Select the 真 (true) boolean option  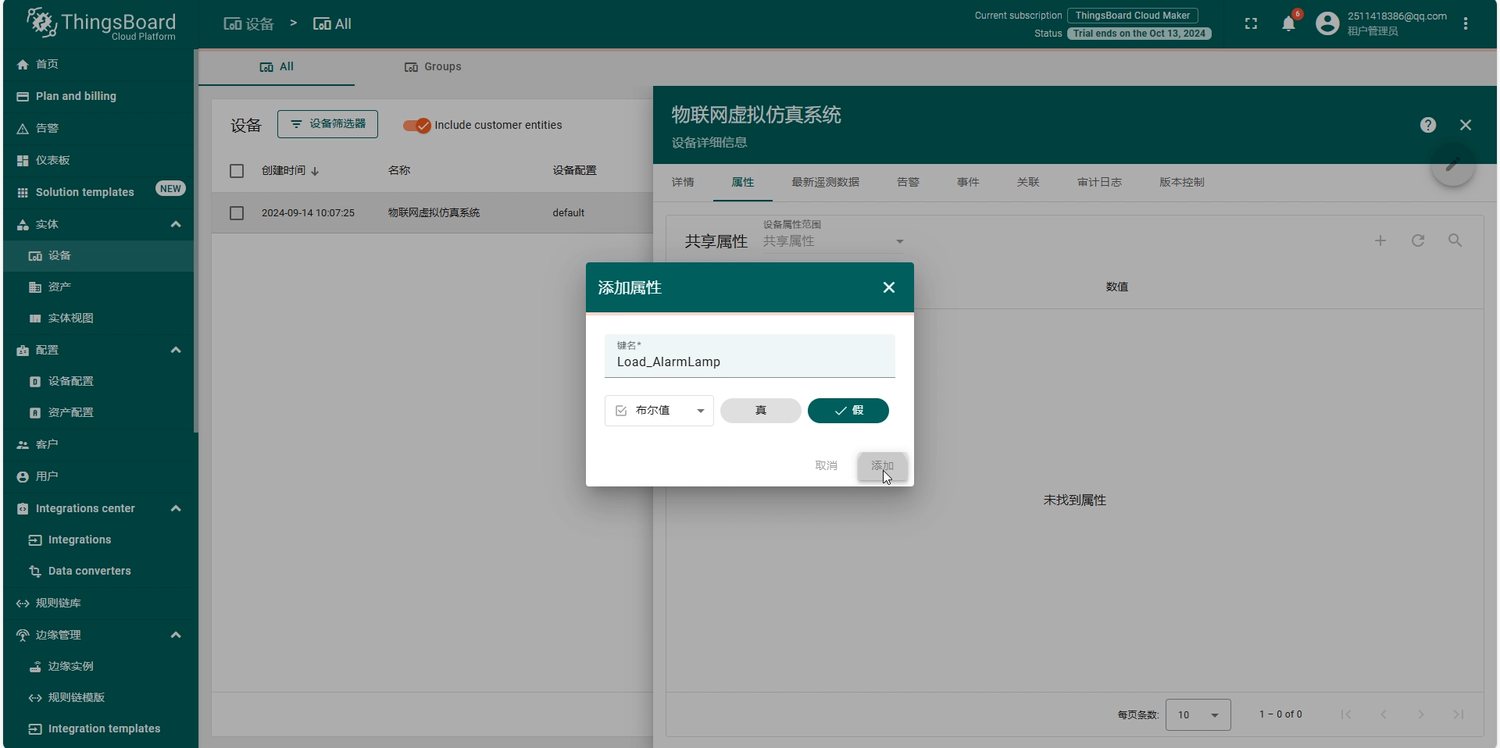[x=761, y=411]
